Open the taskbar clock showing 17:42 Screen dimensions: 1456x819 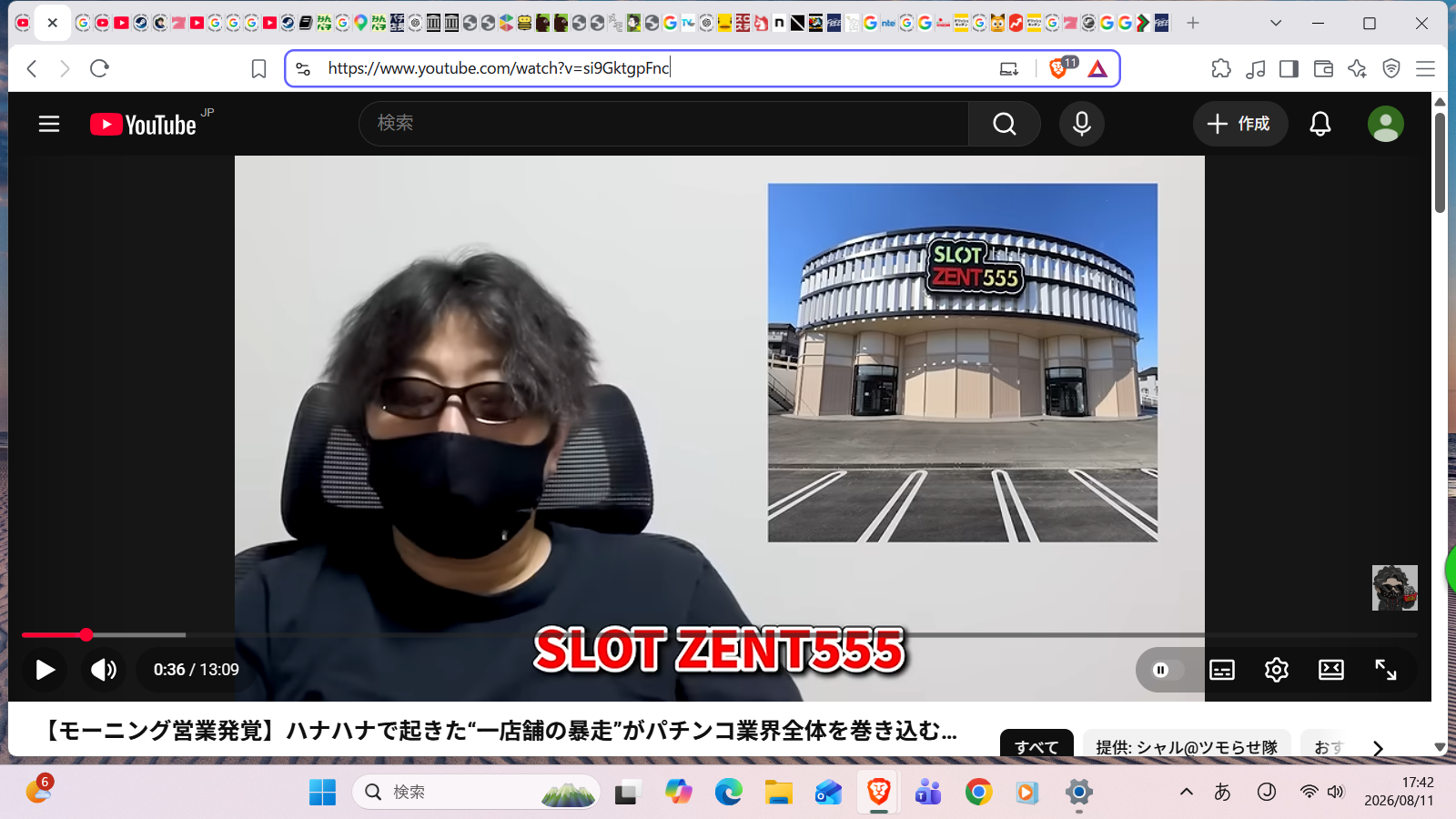click(1399, 792)
